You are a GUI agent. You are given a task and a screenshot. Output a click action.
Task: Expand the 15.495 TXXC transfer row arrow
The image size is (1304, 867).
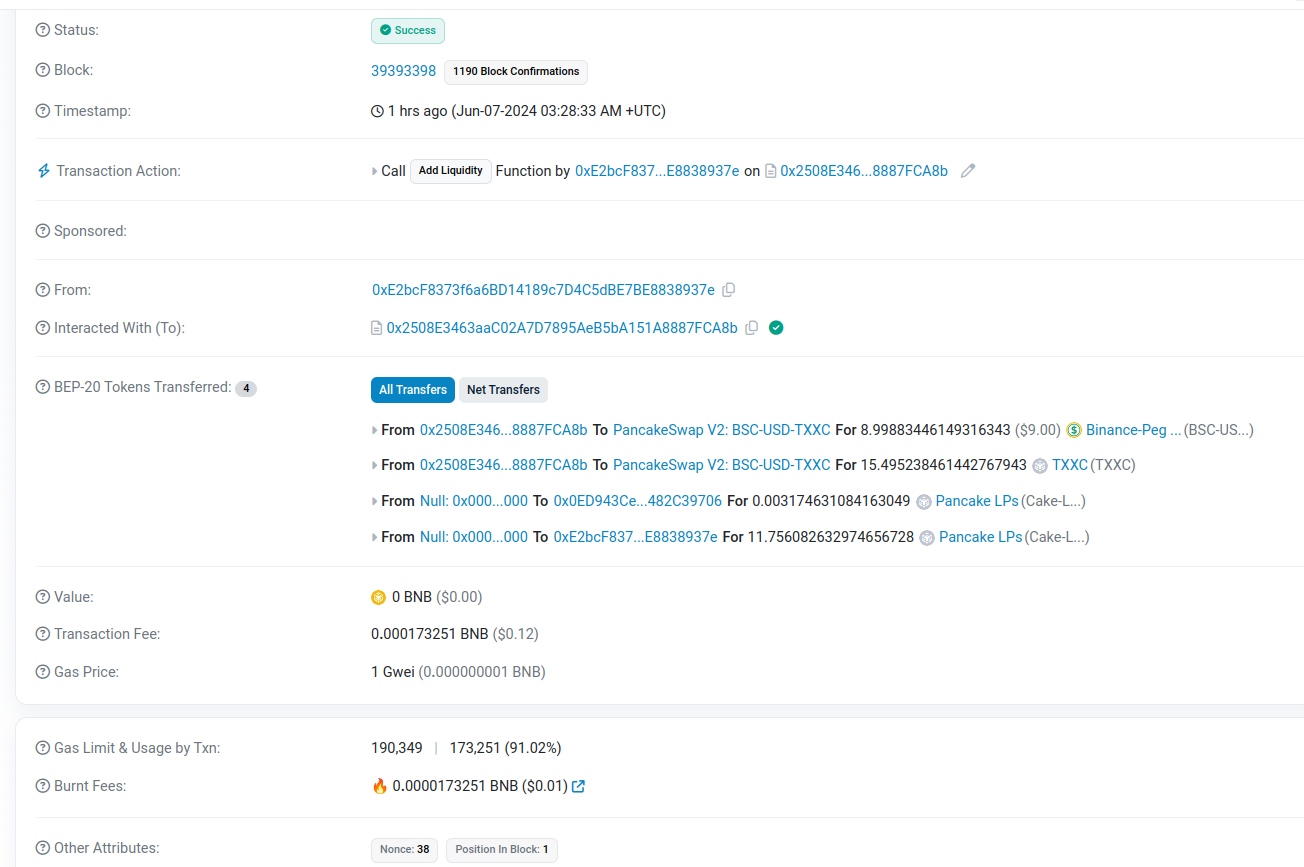tap(375, 465)
